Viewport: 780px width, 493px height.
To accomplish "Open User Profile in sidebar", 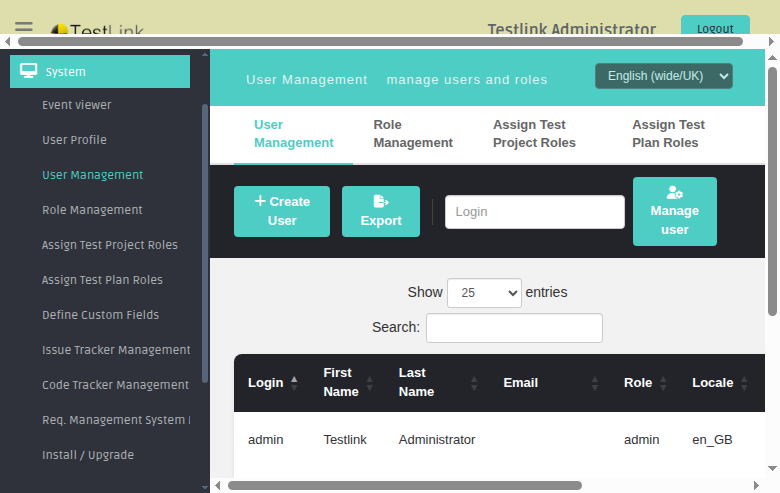I will coord(74,140).
